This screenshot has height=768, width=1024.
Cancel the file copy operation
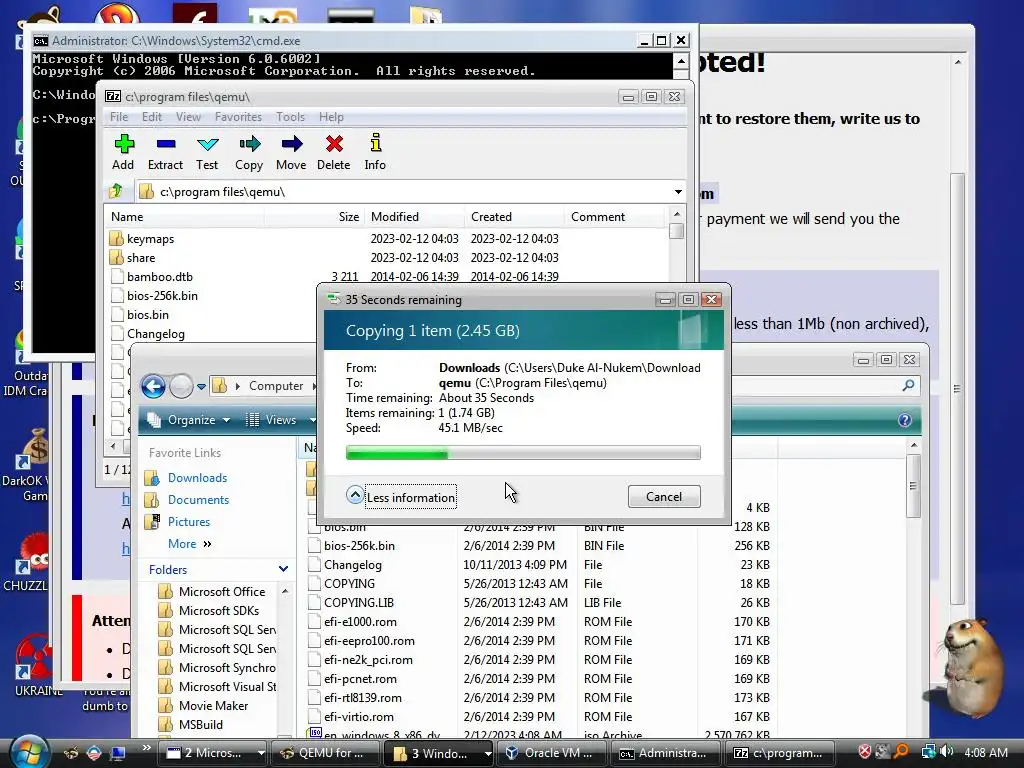[664, 496]
